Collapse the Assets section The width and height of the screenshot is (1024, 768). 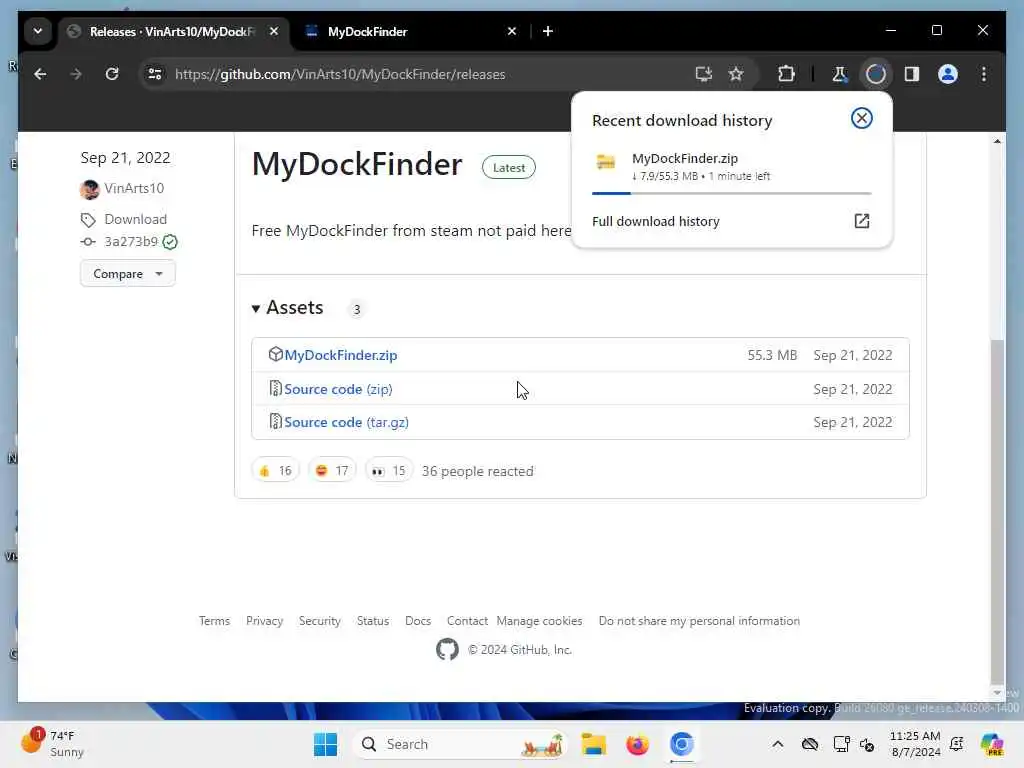point(287,308)
